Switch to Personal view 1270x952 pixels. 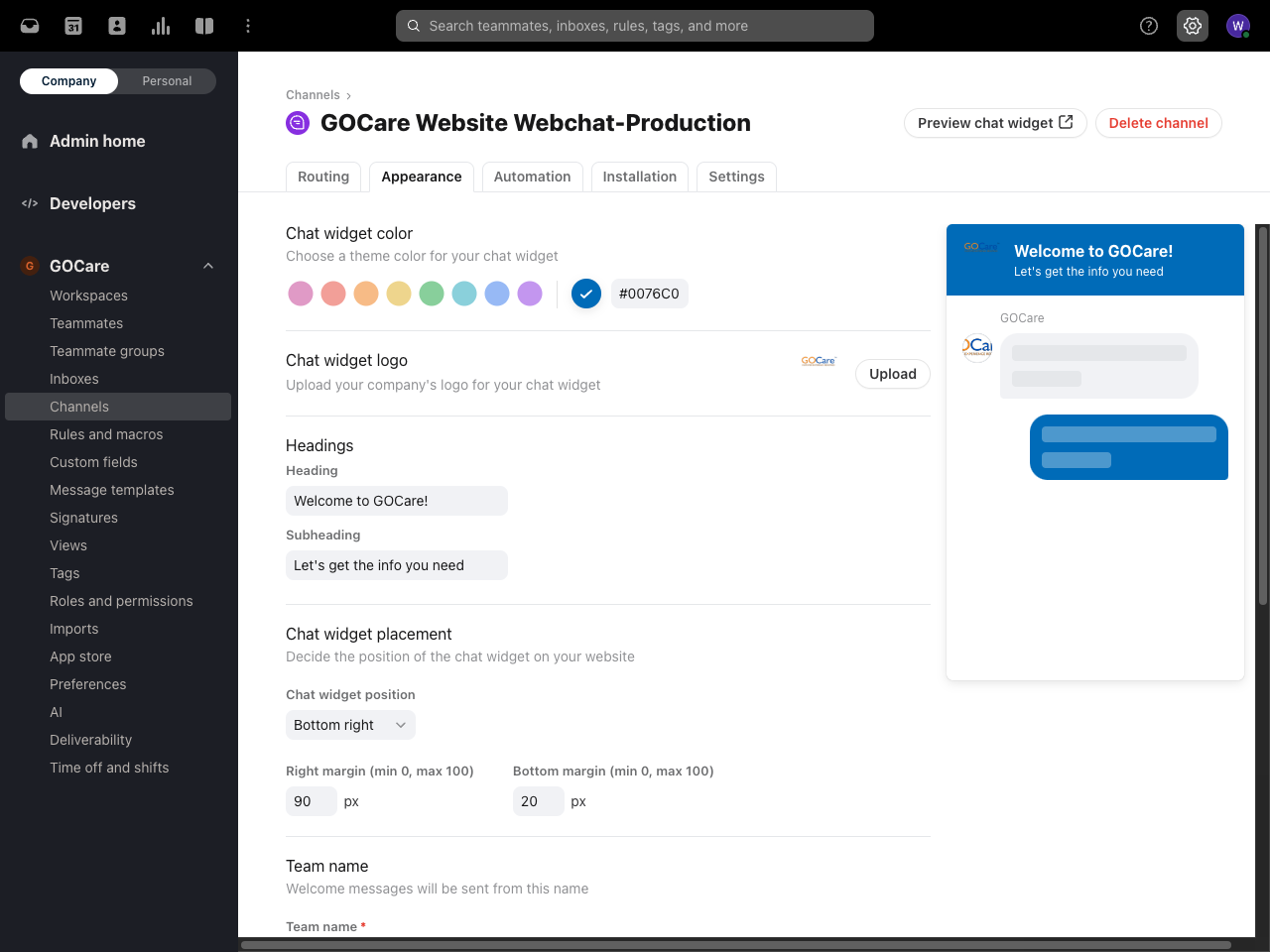167,81
